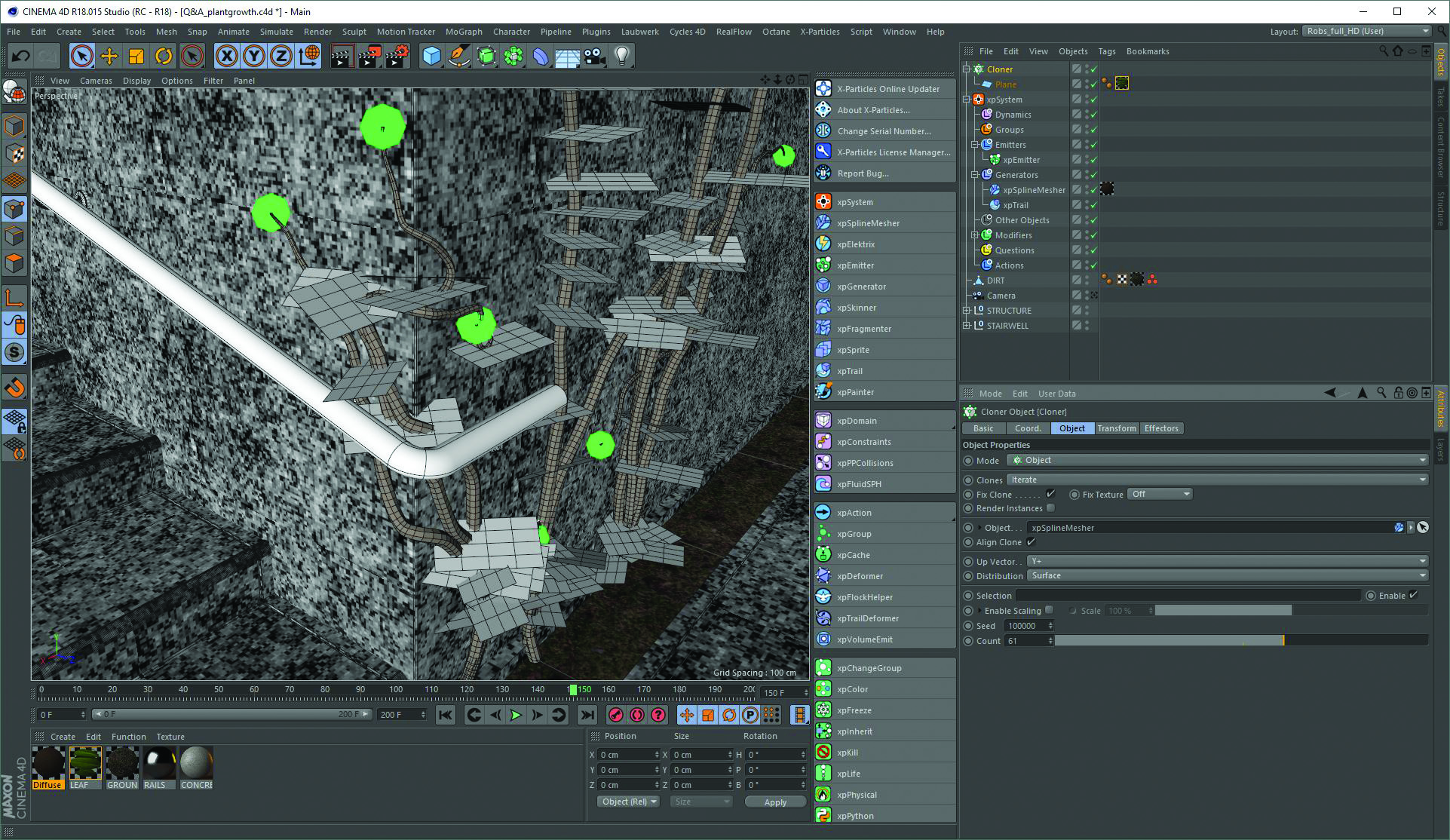Click the Make Editable left sidebar icon
This screenshot has height=840, width=1450.
click(14, 91)
